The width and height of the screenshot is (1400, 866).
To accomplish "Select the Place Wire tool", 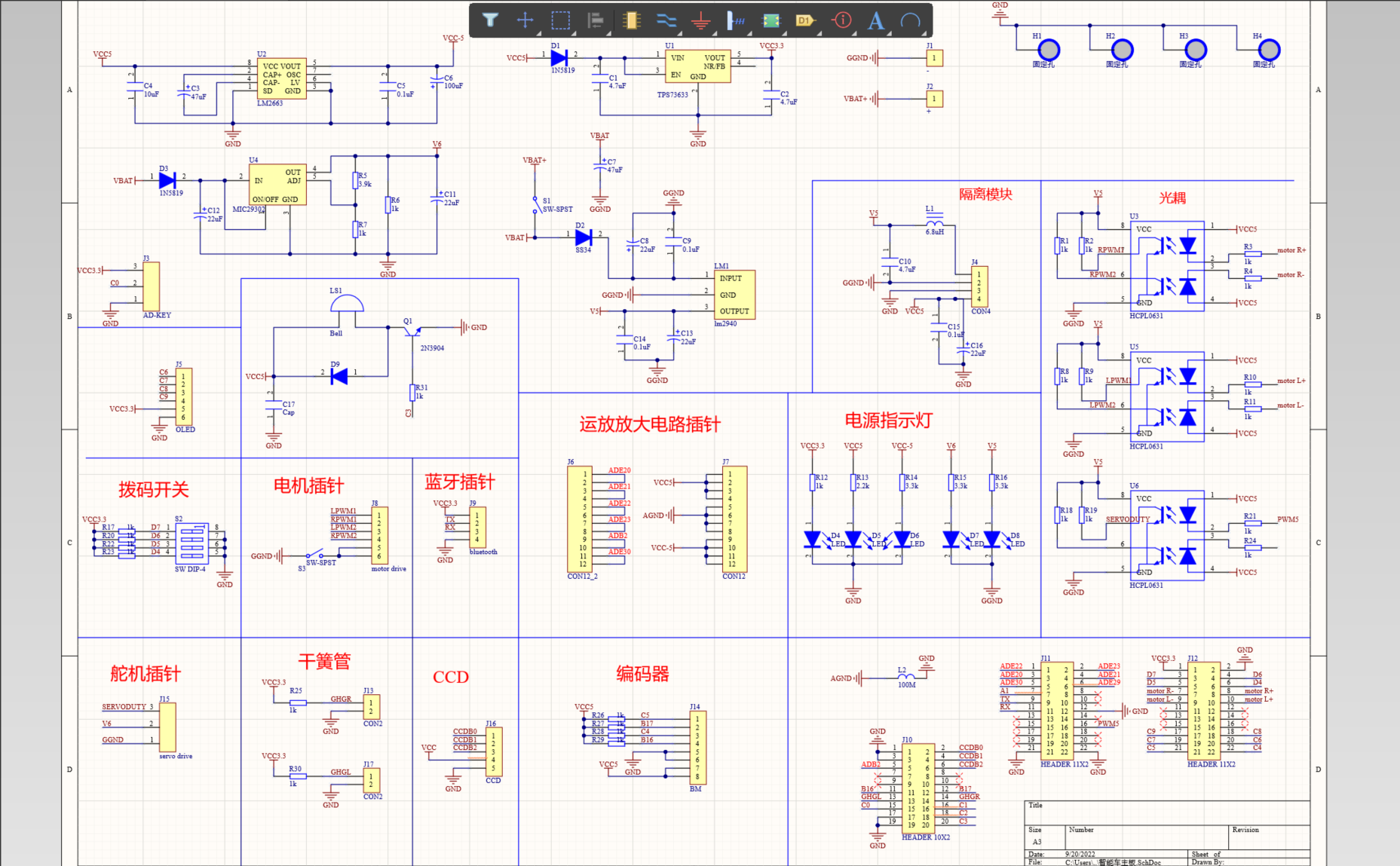I will point(665,20).
